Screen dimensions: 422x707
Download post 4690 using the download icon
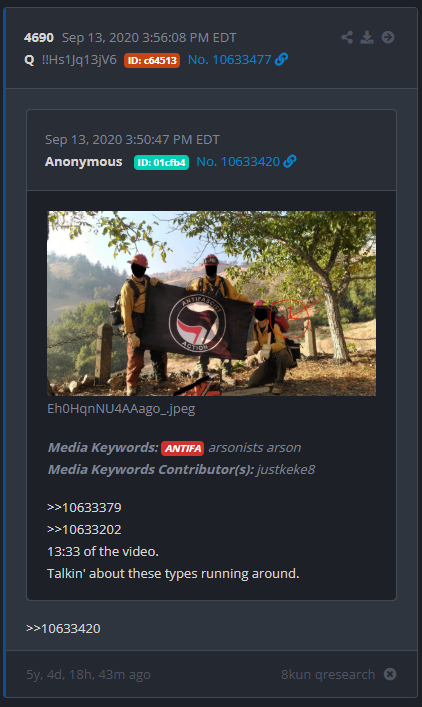click(367, 37)
